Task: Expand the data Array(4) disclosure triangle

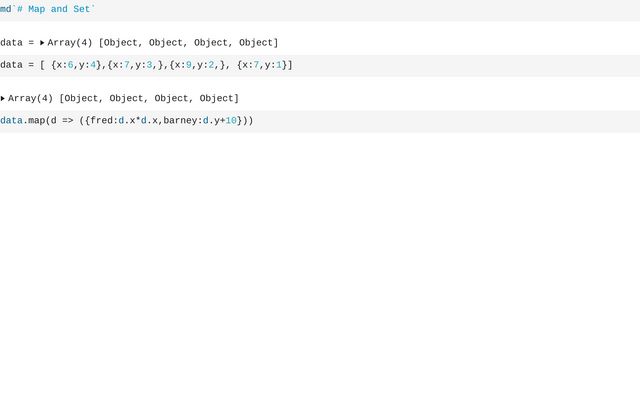Action: [42, 42]
